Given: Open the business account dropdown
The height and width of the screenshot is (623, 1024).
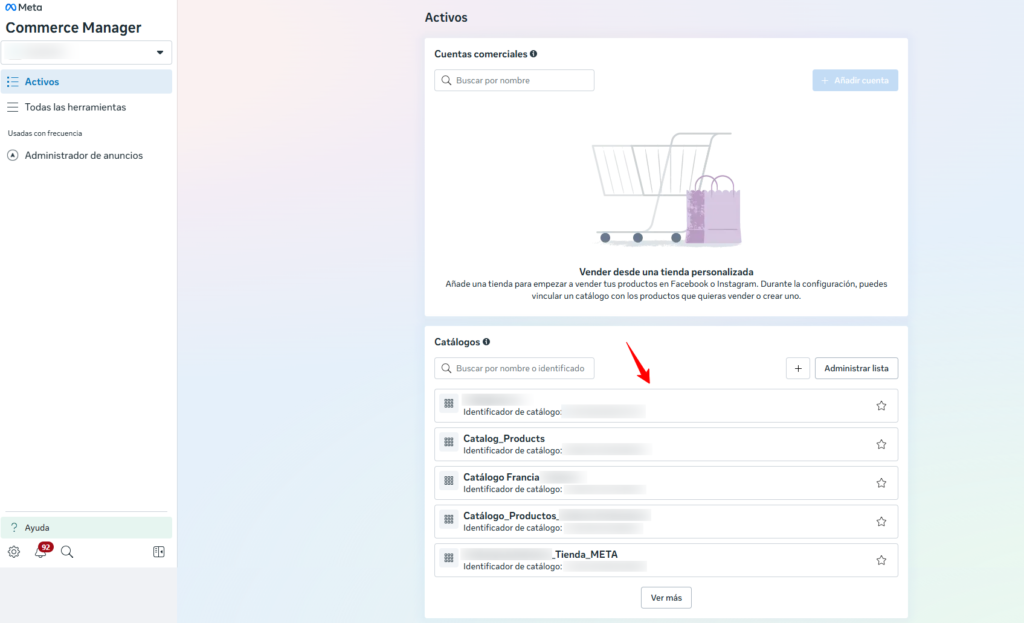Looking at the screenshot, I should pos(86,52).
